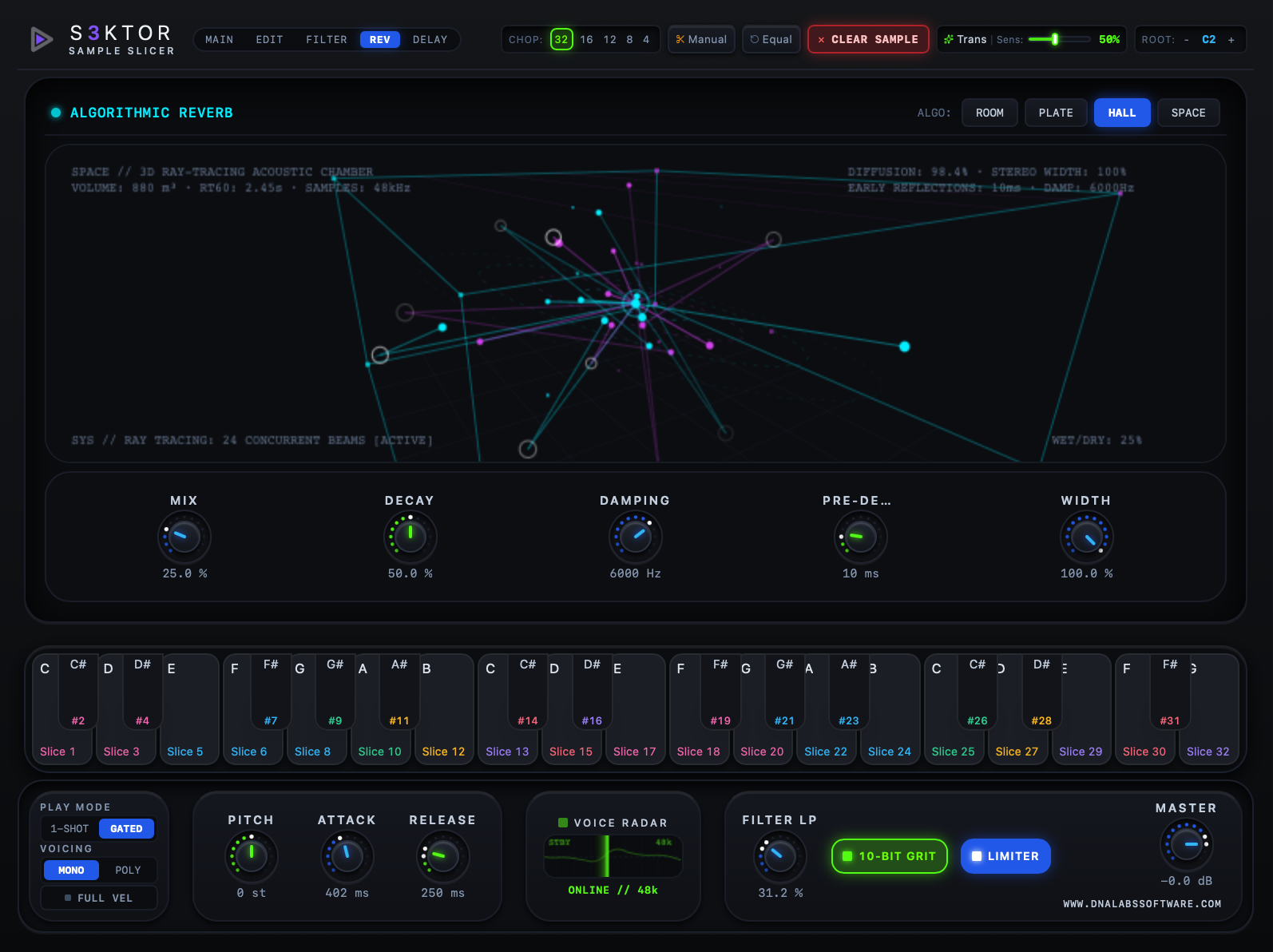1273x952 pixels.
Task: Toggle the Limiter on master
Action: point(1005,856)
